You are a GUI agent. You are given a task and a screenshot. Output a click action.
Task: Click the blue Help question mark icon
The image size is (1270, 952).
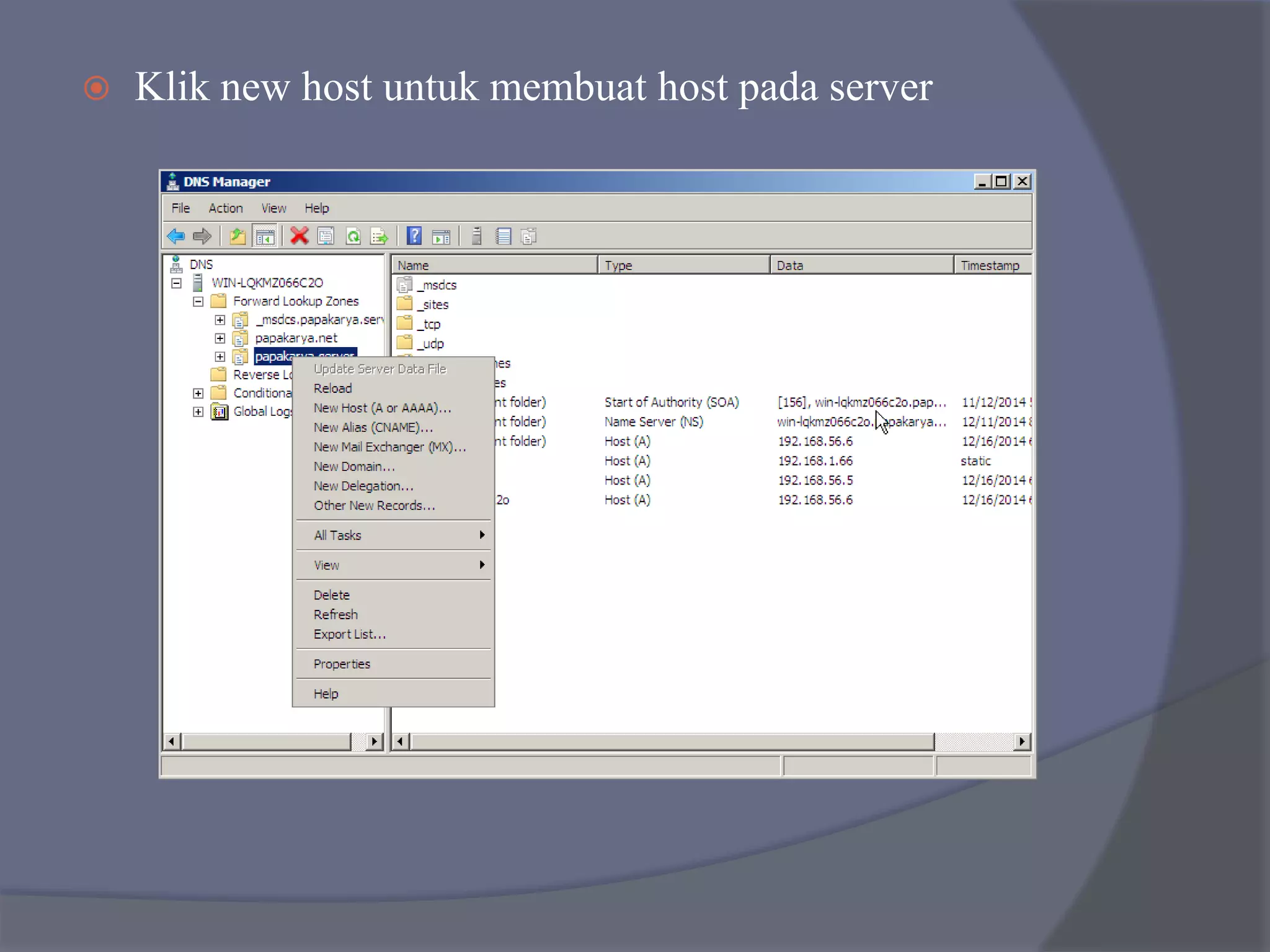[x=414, y=236]
